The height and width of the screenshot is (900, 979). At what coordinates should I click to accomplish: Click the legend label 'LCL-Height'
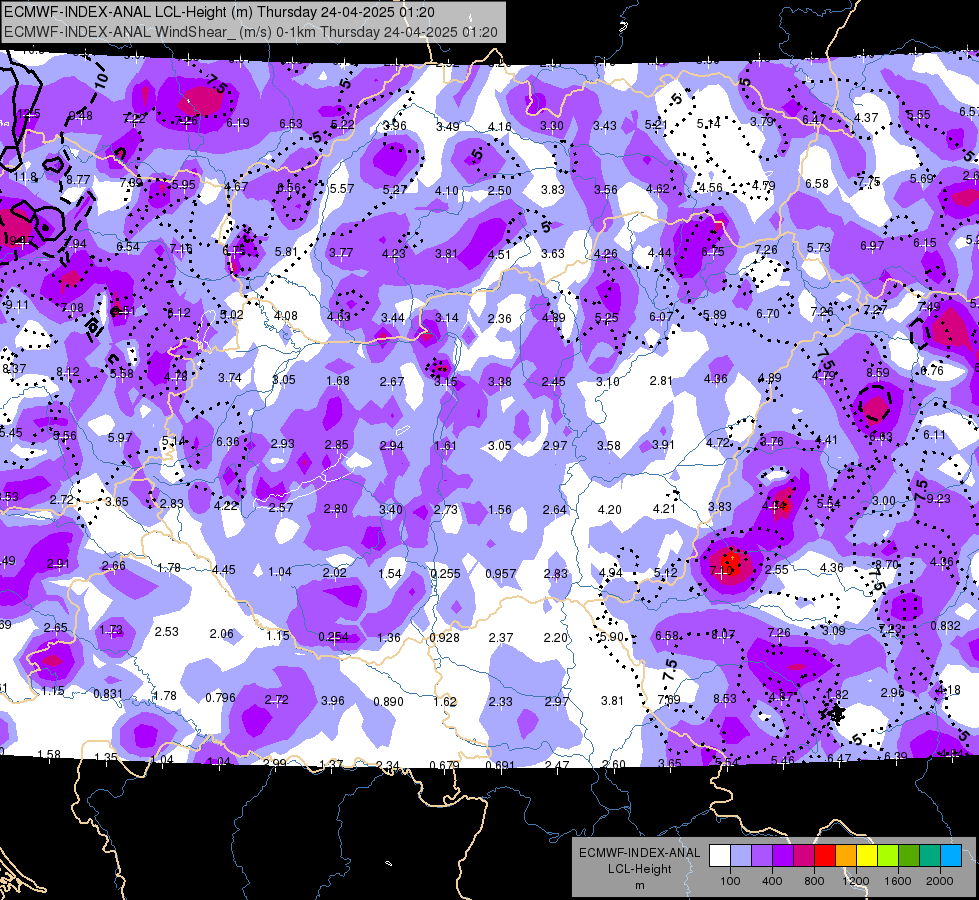click(639, 869)
